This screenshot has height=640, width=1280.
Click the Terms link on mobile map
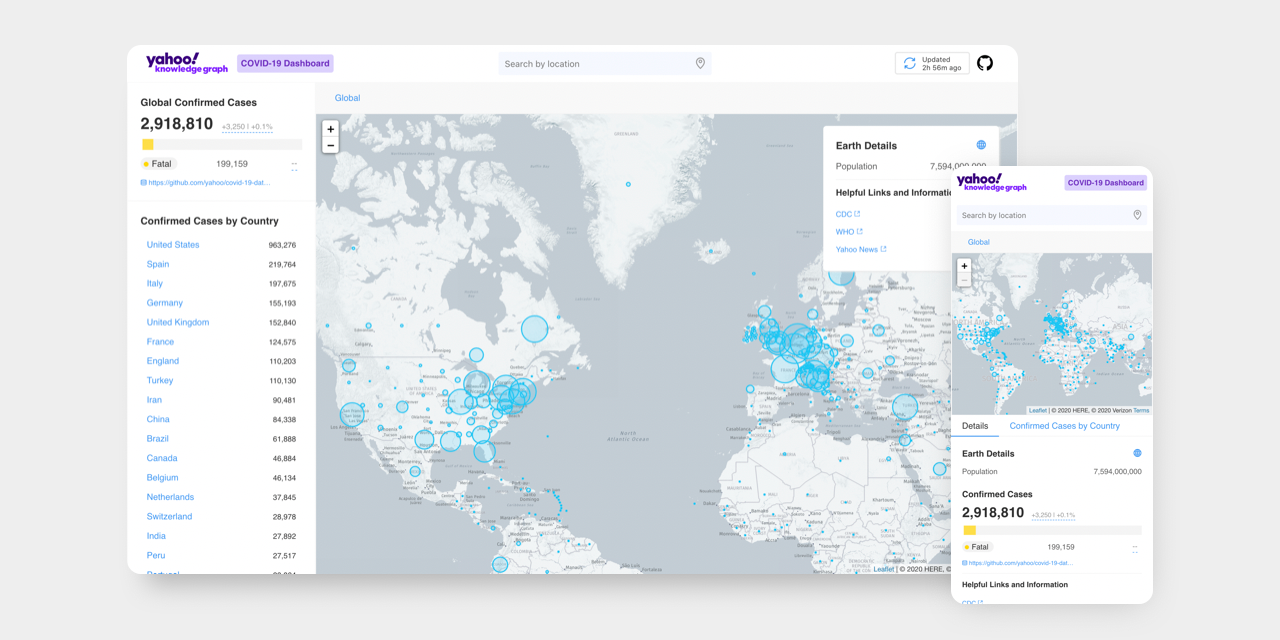(x=1141, y=411)
